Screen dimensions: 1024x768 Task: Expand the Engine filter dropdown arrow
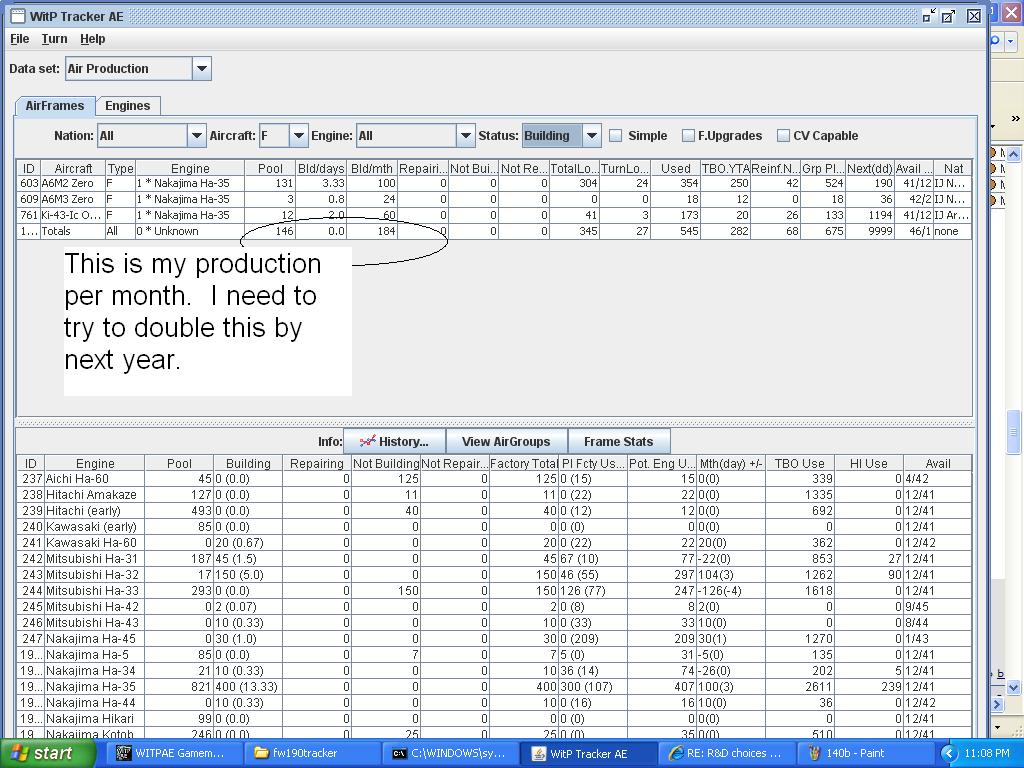coord(466,136)
